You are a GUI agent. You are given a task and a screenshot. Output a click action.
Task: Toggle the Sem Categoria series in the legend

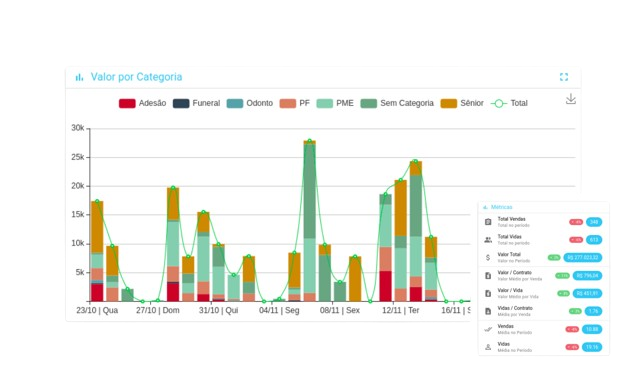397,103
